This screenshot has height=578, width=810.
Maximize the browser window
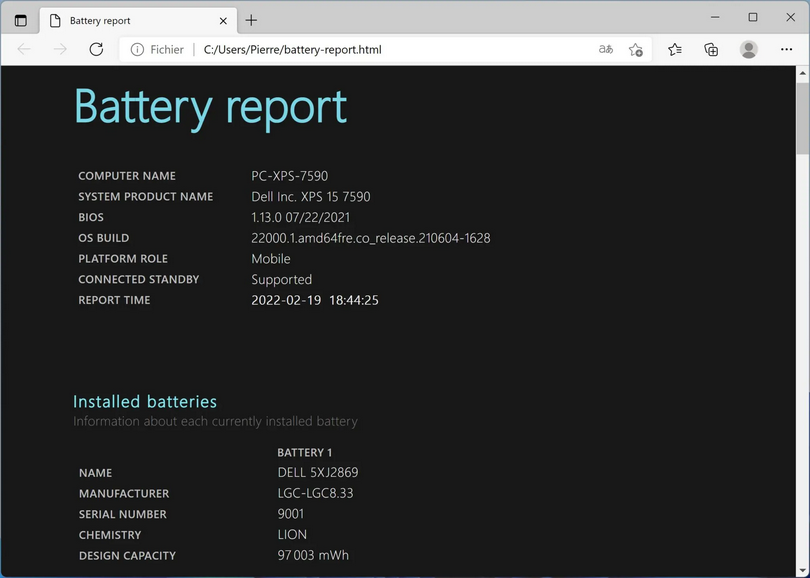coord(753,18)
